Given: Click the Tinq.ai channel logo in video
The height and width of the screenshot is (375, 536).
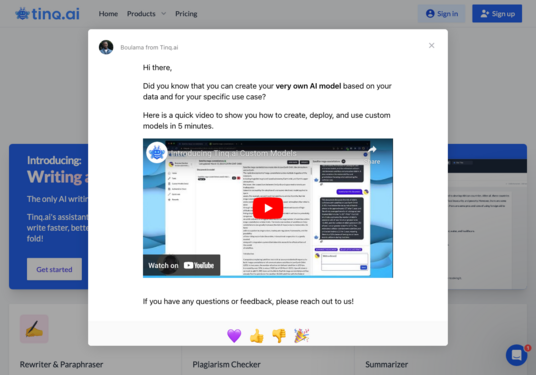Looking at the screenshot, I should pyautogui.click(x=157, y=152).
